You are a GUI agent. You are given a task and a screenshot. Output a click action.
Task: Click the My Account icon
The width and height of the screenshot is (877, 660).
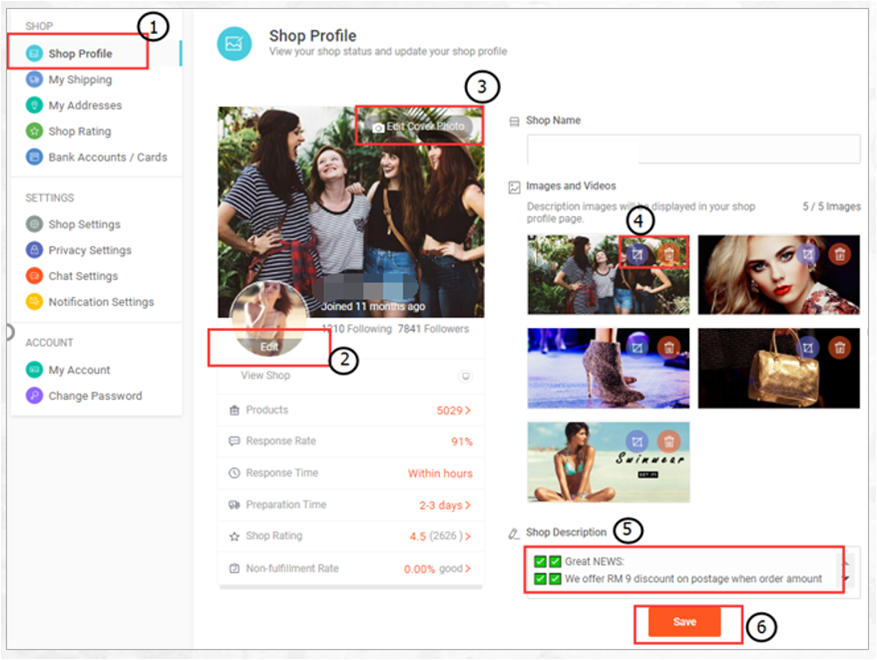(x=34, y=370)
